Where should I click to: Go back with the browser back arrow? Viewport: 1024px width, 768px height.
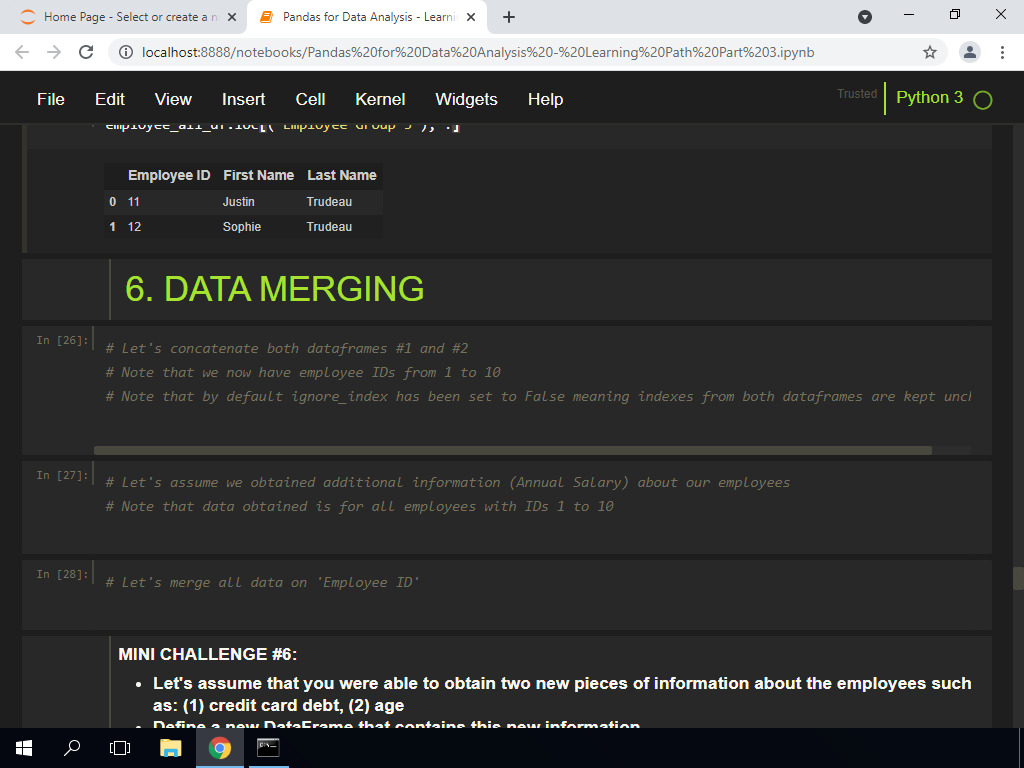[x=22, y=52]
